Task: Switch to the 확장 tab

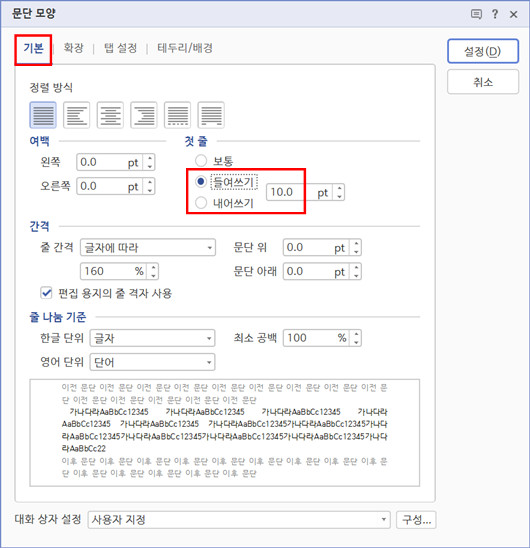Action: [x=73, y=48]
